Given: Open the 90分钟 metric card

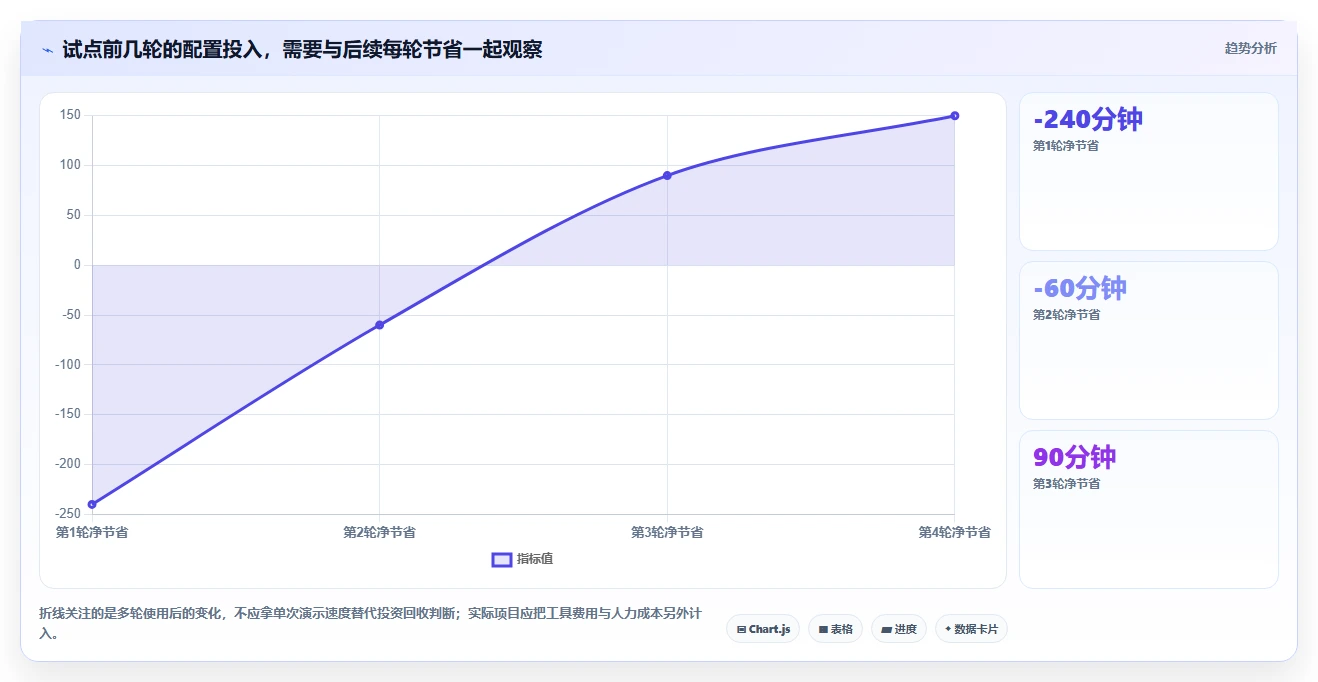Looking at the screenshot, I should (1148, 509).
